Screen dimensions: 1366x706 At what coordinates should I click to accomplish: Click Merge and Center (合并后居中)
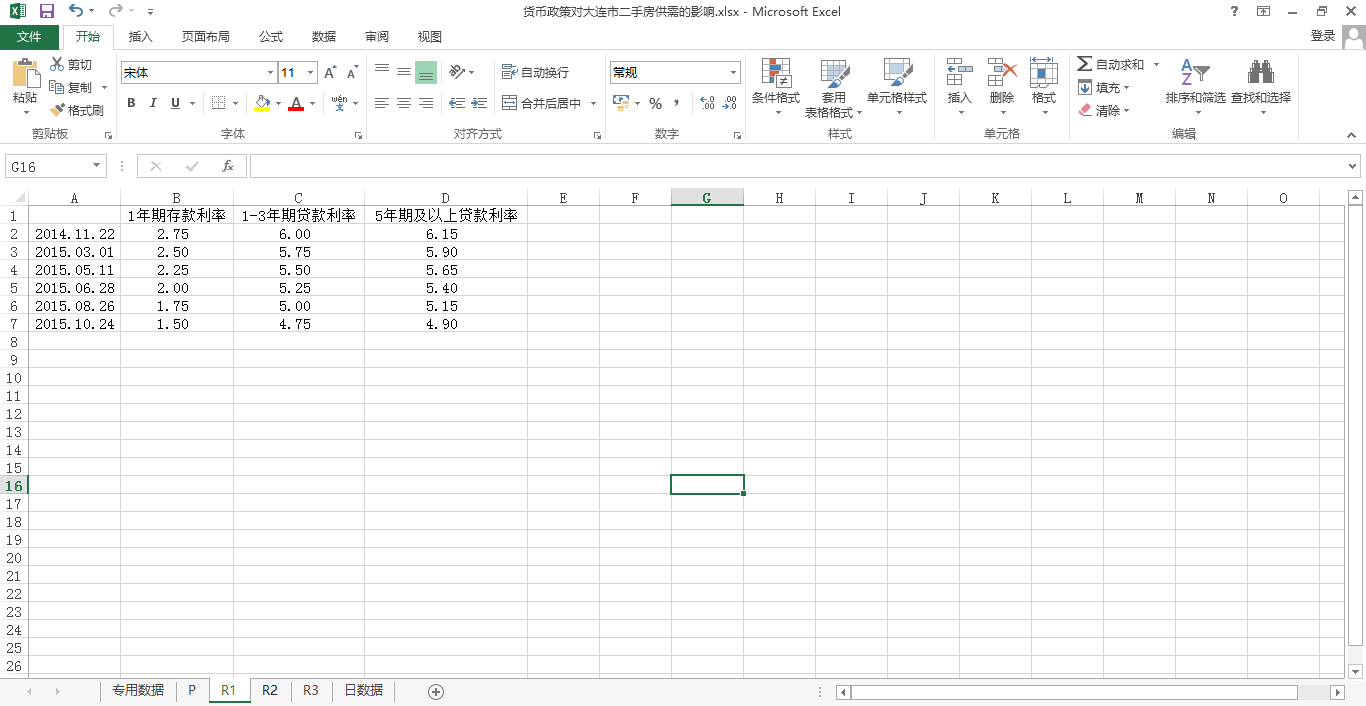click(541, 103)
